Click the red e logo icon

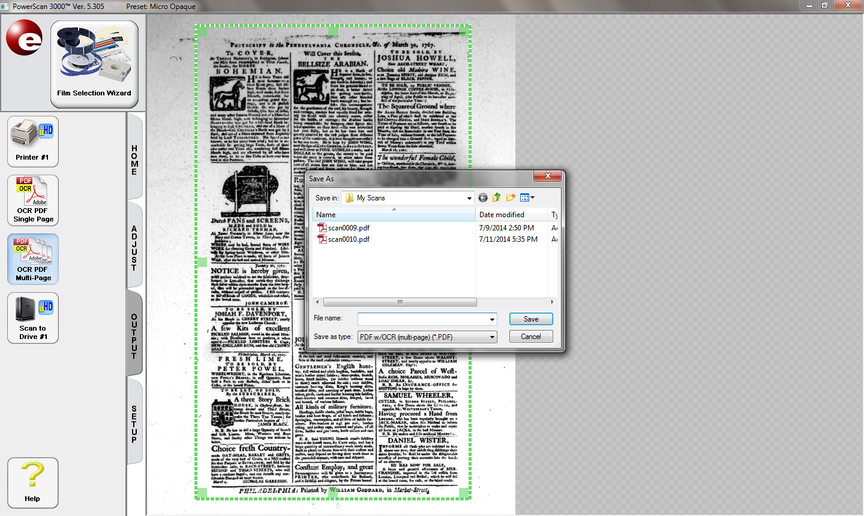click(x=23, y=40)
